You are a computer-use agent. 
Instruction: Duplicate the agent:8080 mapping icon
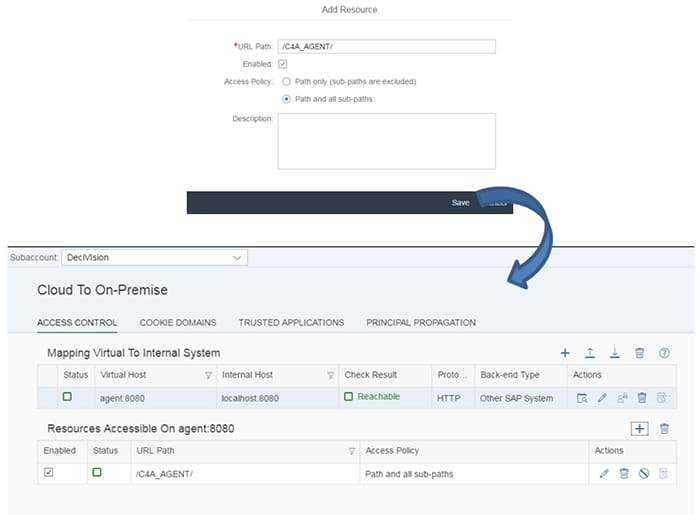pyautogui.click(x=622, y=398)
